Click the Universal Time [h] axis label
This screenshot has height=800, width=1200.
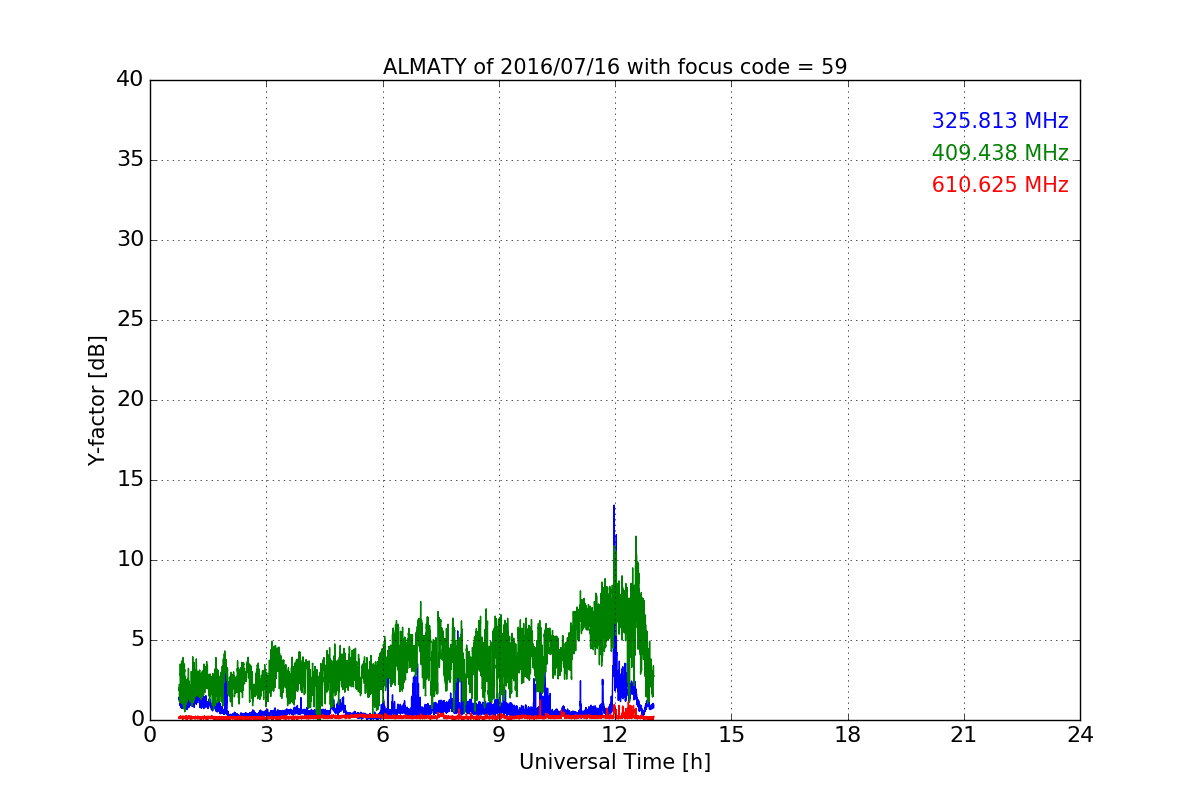[615, 762]
